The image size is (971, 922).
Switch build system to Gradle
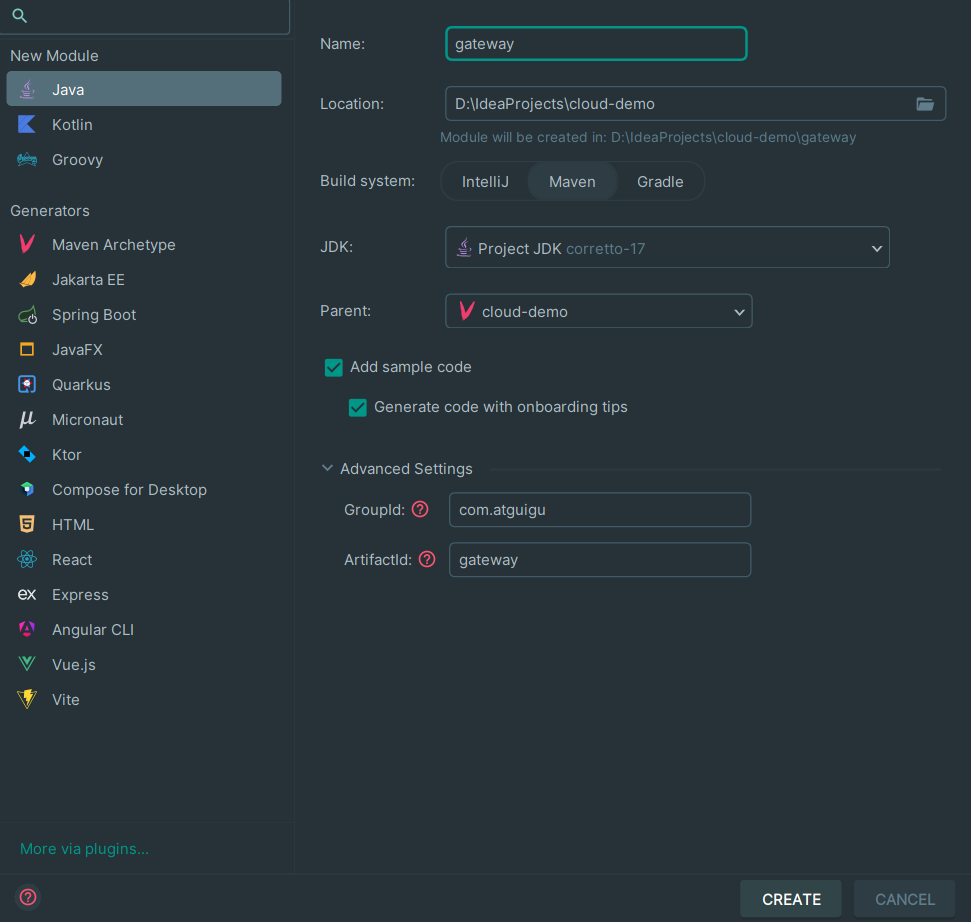coord(660,181)
